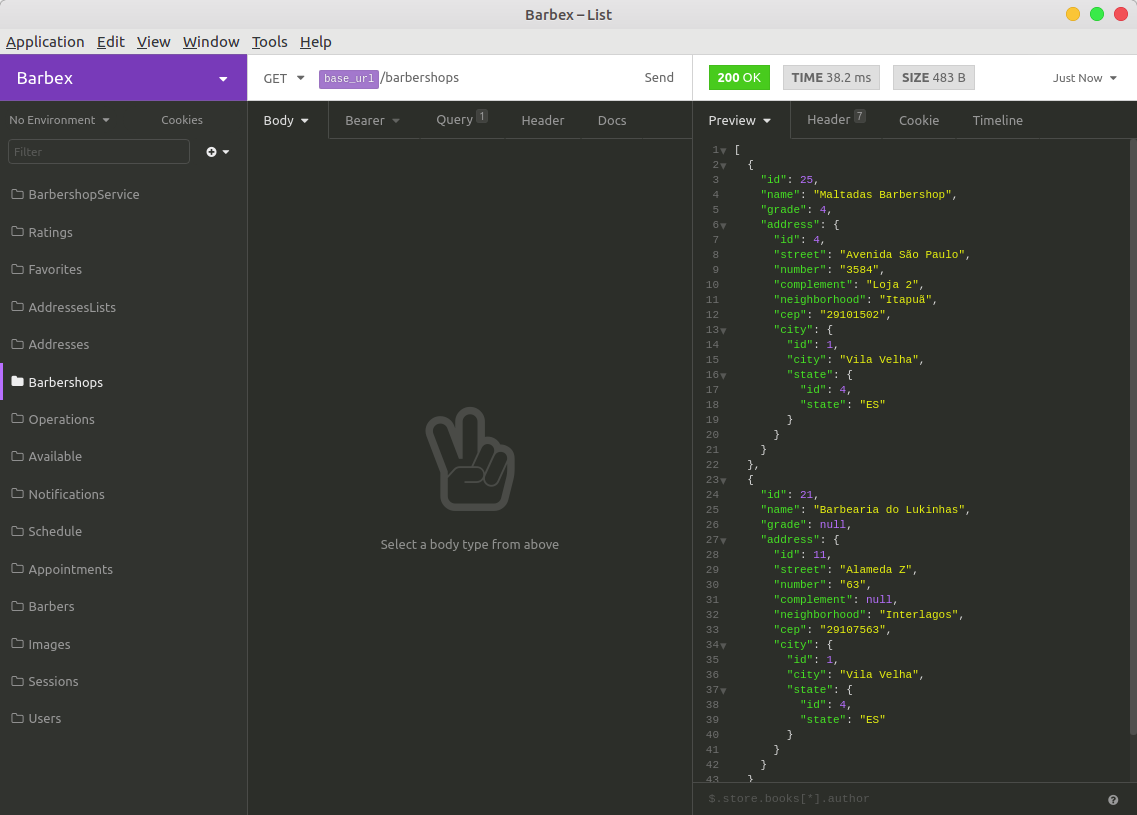
Task: Open the Body type dropdown
Action: coord(286,120)
